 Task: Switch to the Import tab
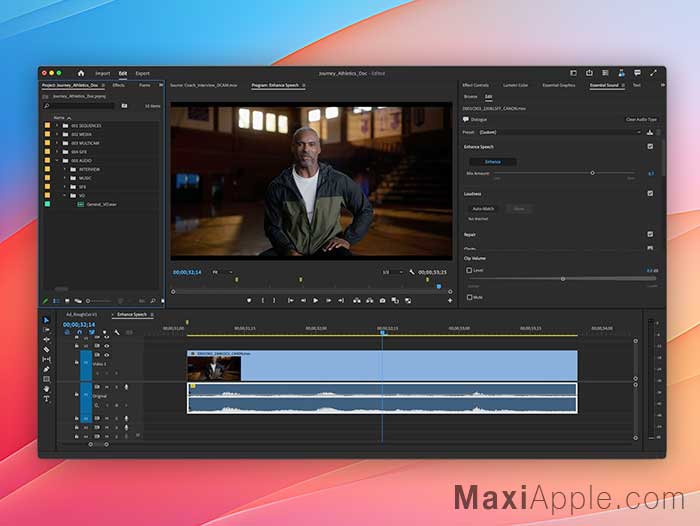coord(102,73)
